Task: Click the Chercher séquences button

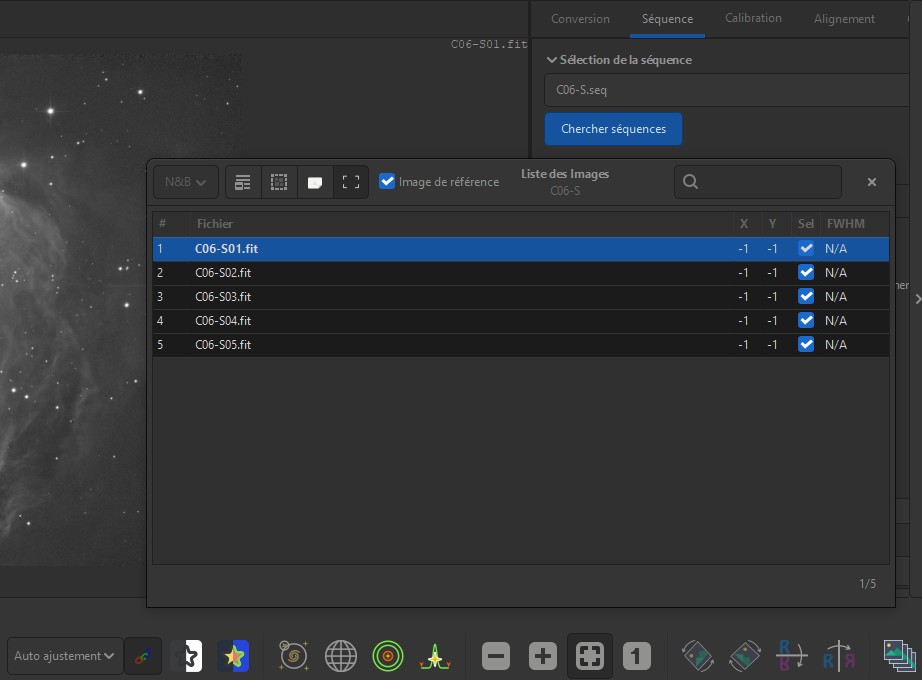Action: (613, 129)
